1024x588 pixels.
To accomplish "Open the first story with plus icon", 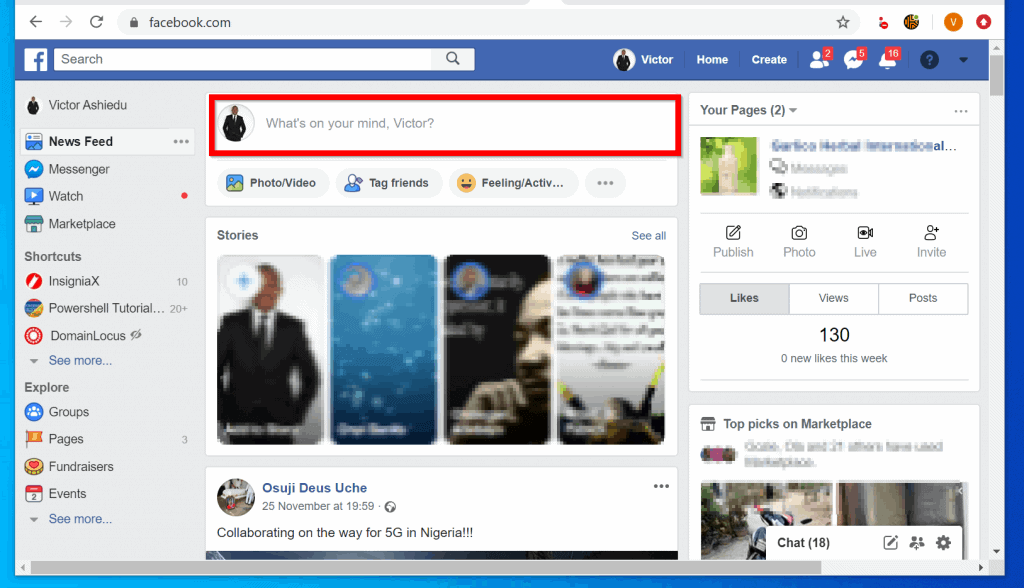I will coord(270,350).
